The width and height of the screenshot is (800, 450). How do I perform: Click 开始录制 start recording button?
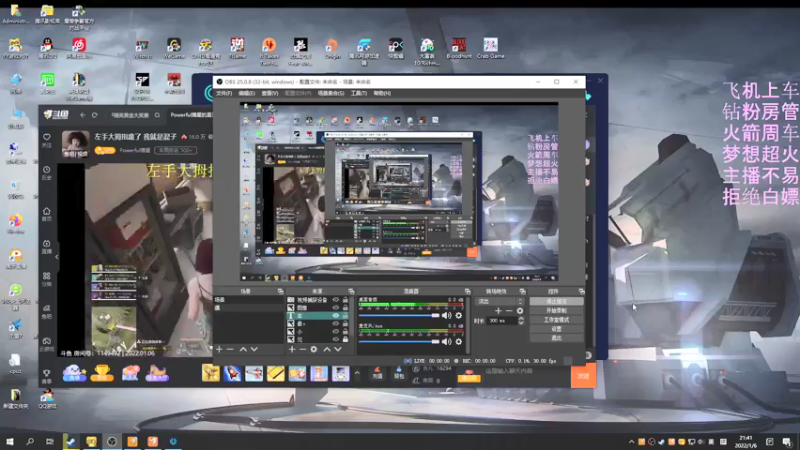556,311
